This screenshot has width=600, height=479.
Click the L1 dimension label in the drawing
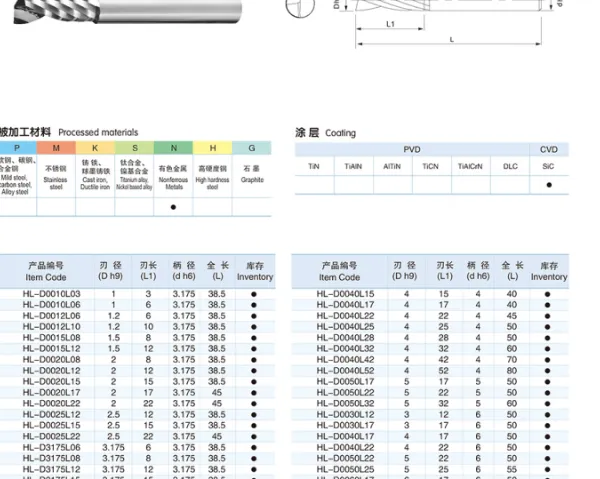coord(390,24)
